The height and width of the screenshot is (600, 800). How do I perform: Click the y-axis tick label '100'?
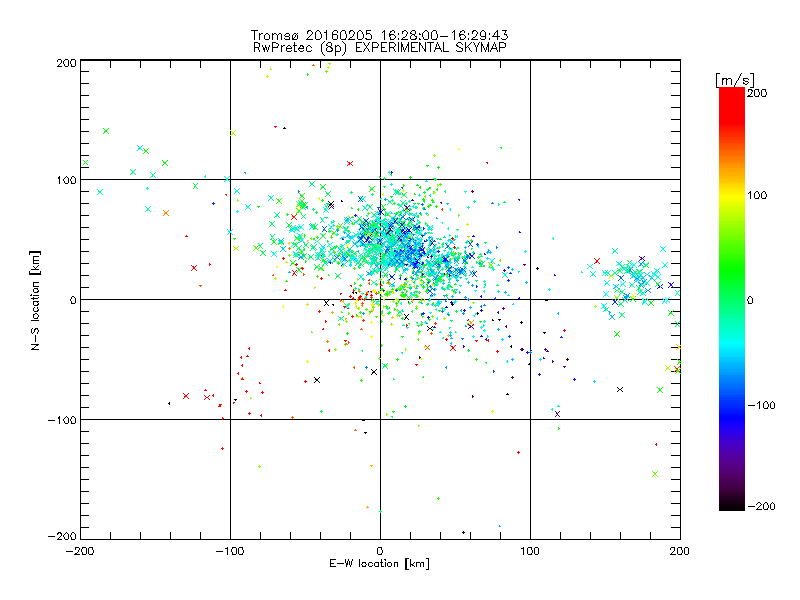coord(66,181)
